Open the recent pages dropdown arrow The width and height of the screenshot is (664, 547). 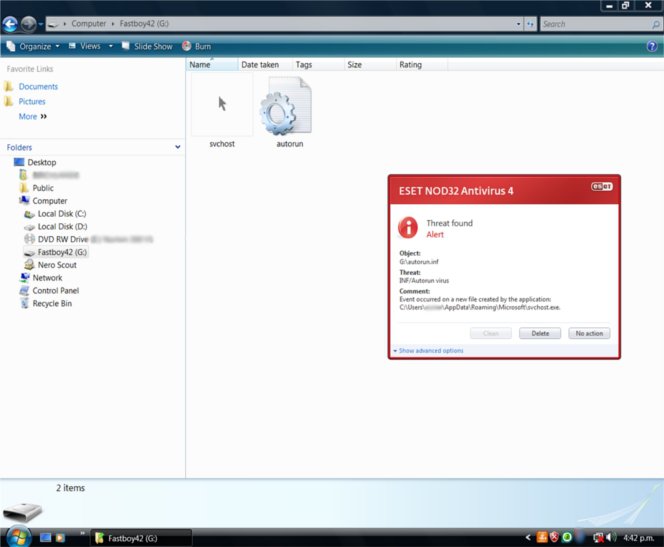(x=41, y=24)
